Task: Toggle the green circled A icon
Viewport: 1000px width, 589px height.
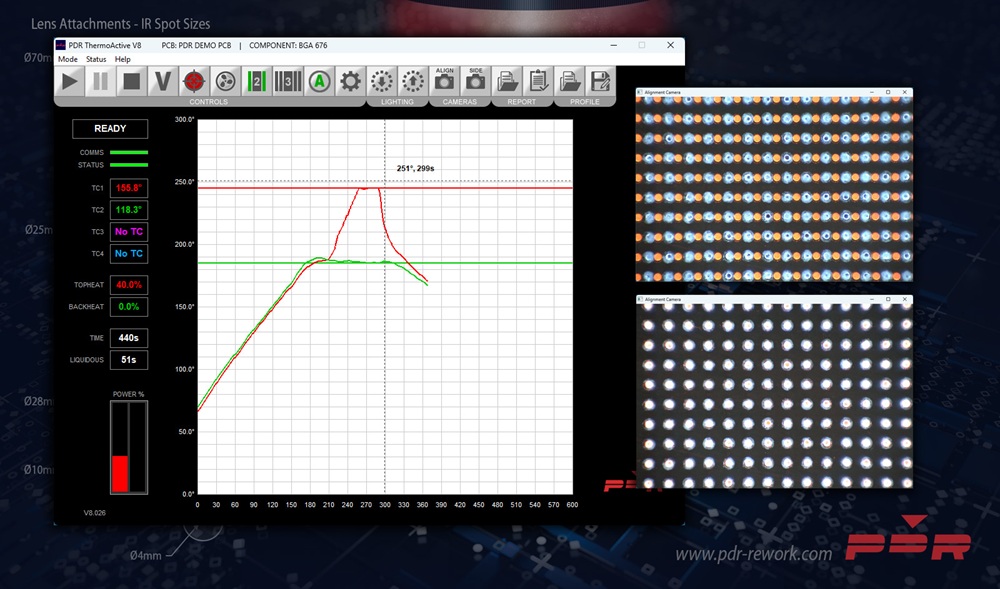Action: tap(318, 81)
